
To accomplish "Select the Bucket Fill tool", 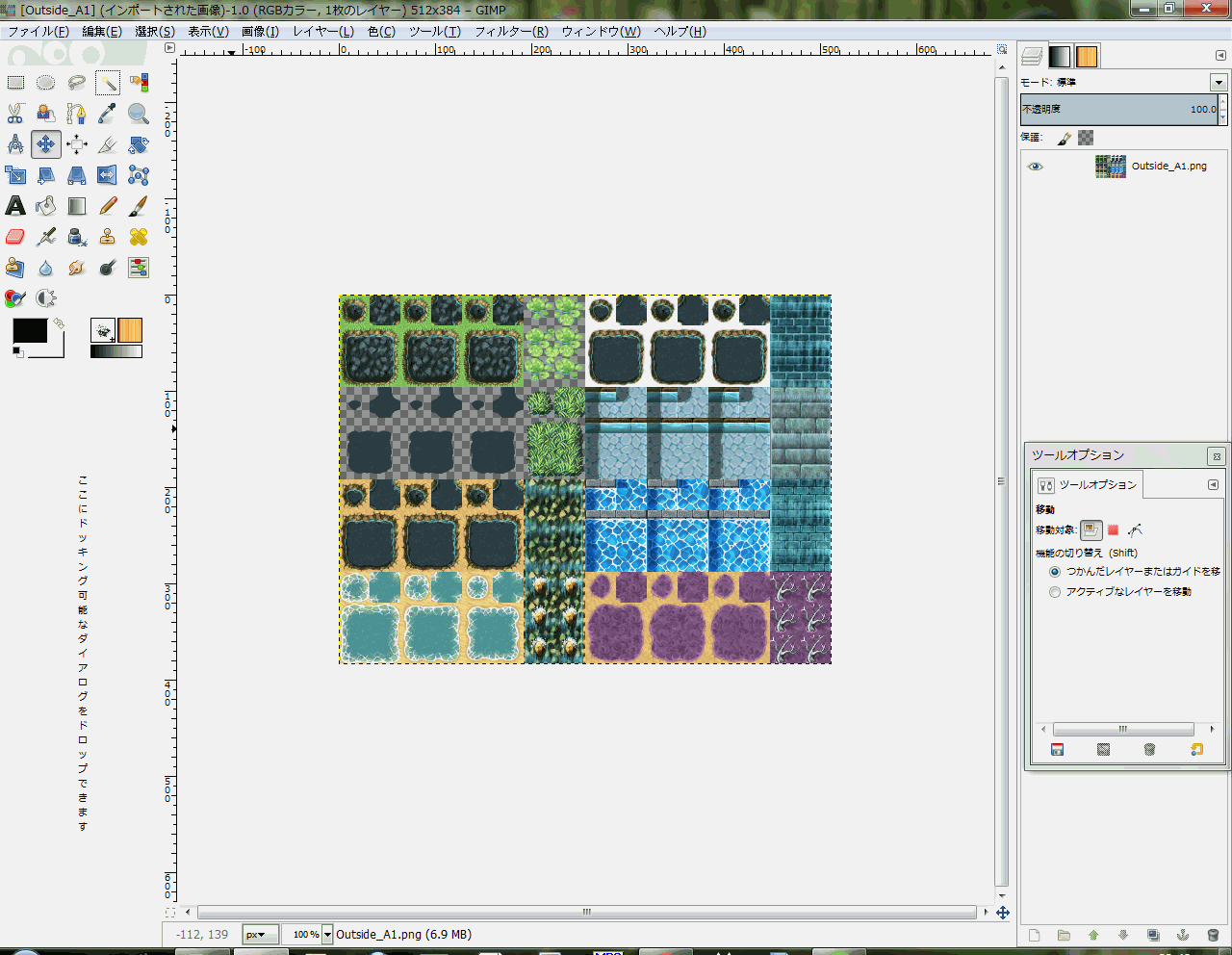I will [x=46, y=206].
